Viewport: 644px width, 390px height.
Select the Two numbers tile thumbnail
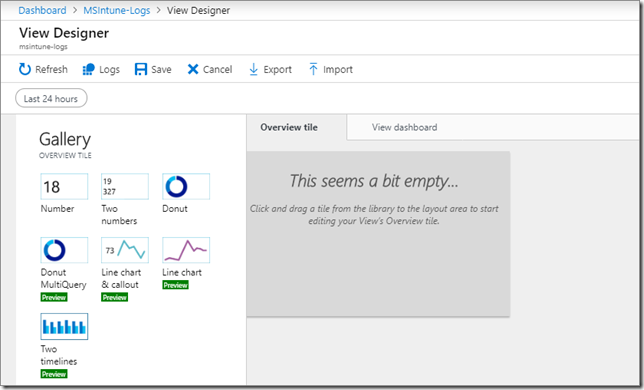click(125, 186)
